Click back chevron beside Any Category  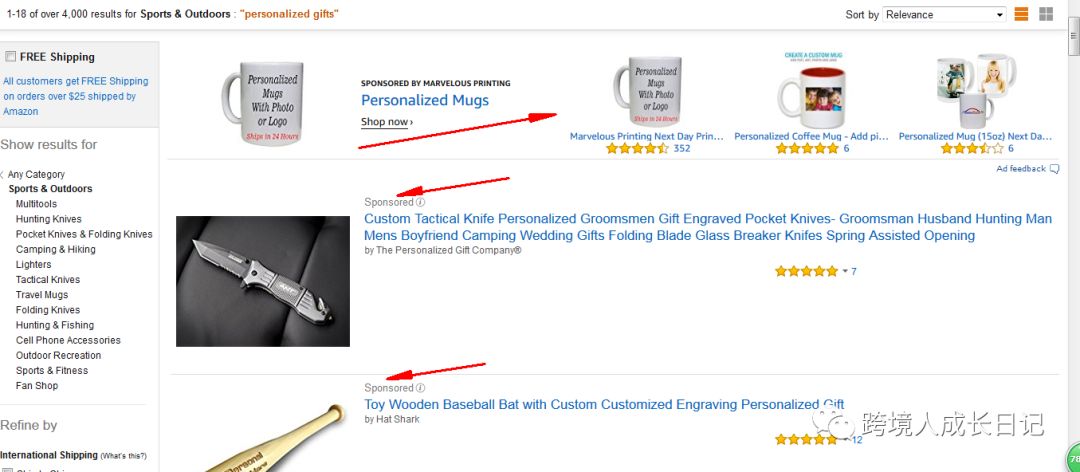[3, 175]
